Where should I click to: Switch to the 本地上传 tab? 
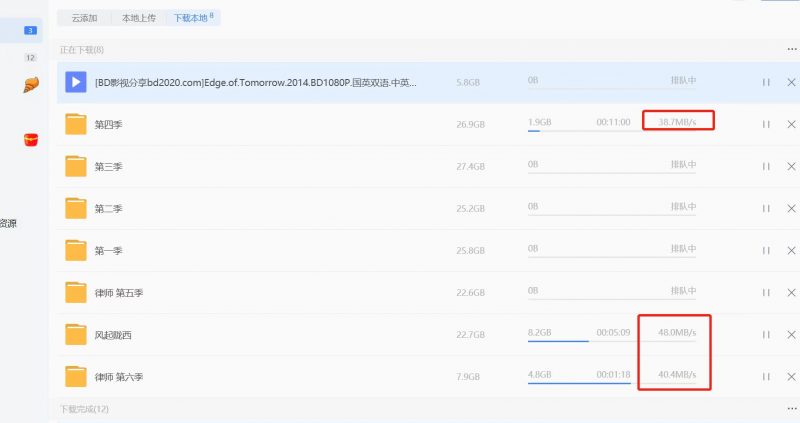point(139,18)
